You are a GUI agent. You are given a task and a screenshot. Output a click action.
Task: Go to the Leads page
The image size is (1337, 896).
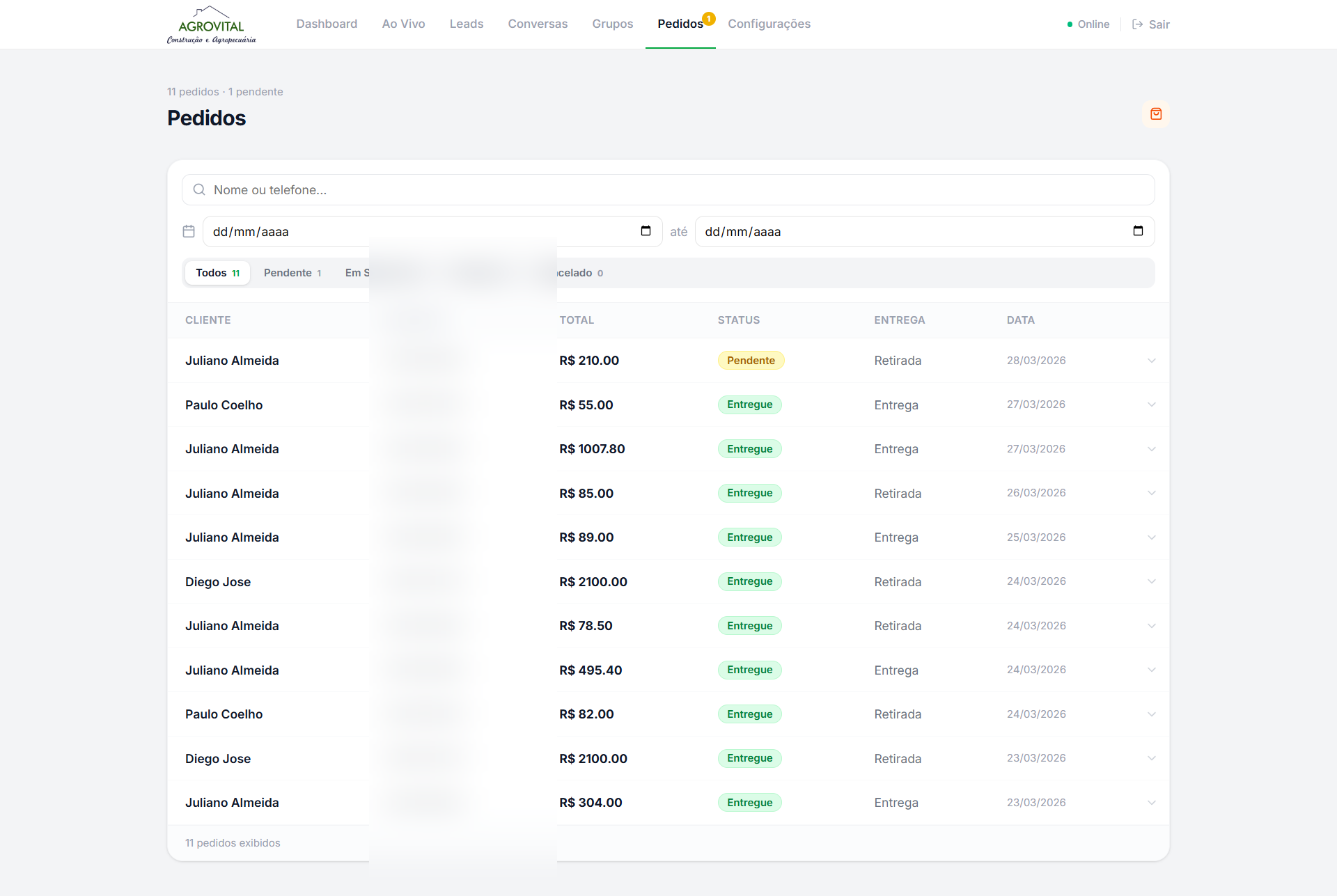tap(466, 24)
